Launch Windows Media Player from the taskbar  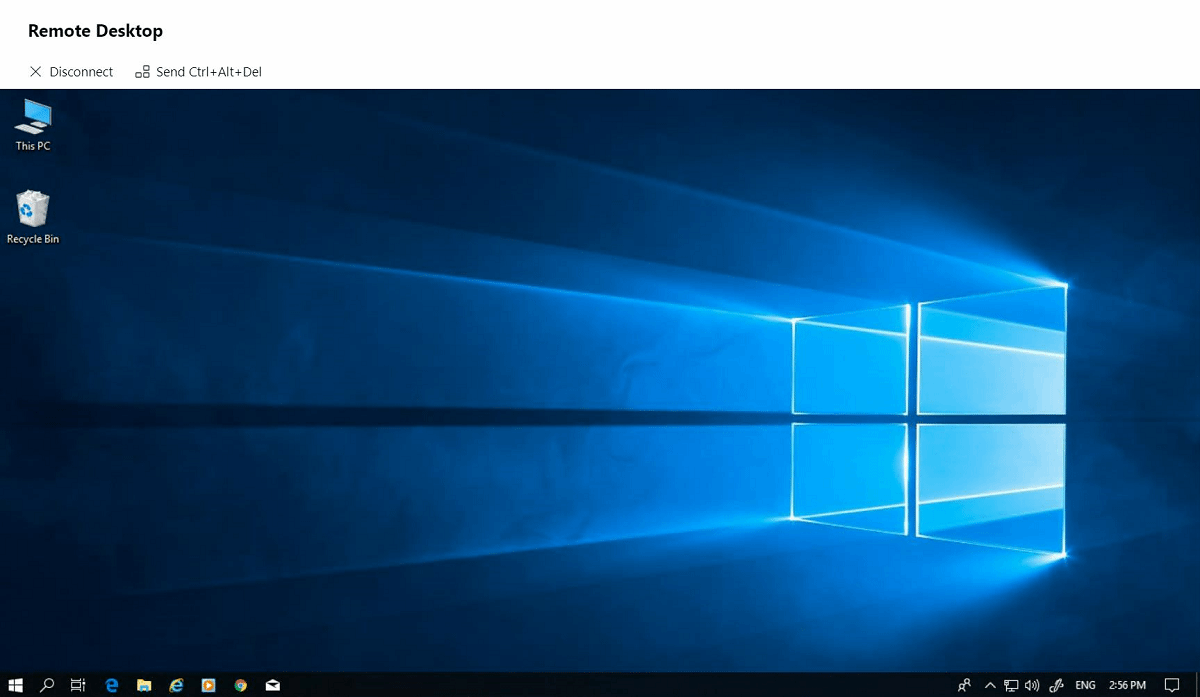click(x=208, y=685)
